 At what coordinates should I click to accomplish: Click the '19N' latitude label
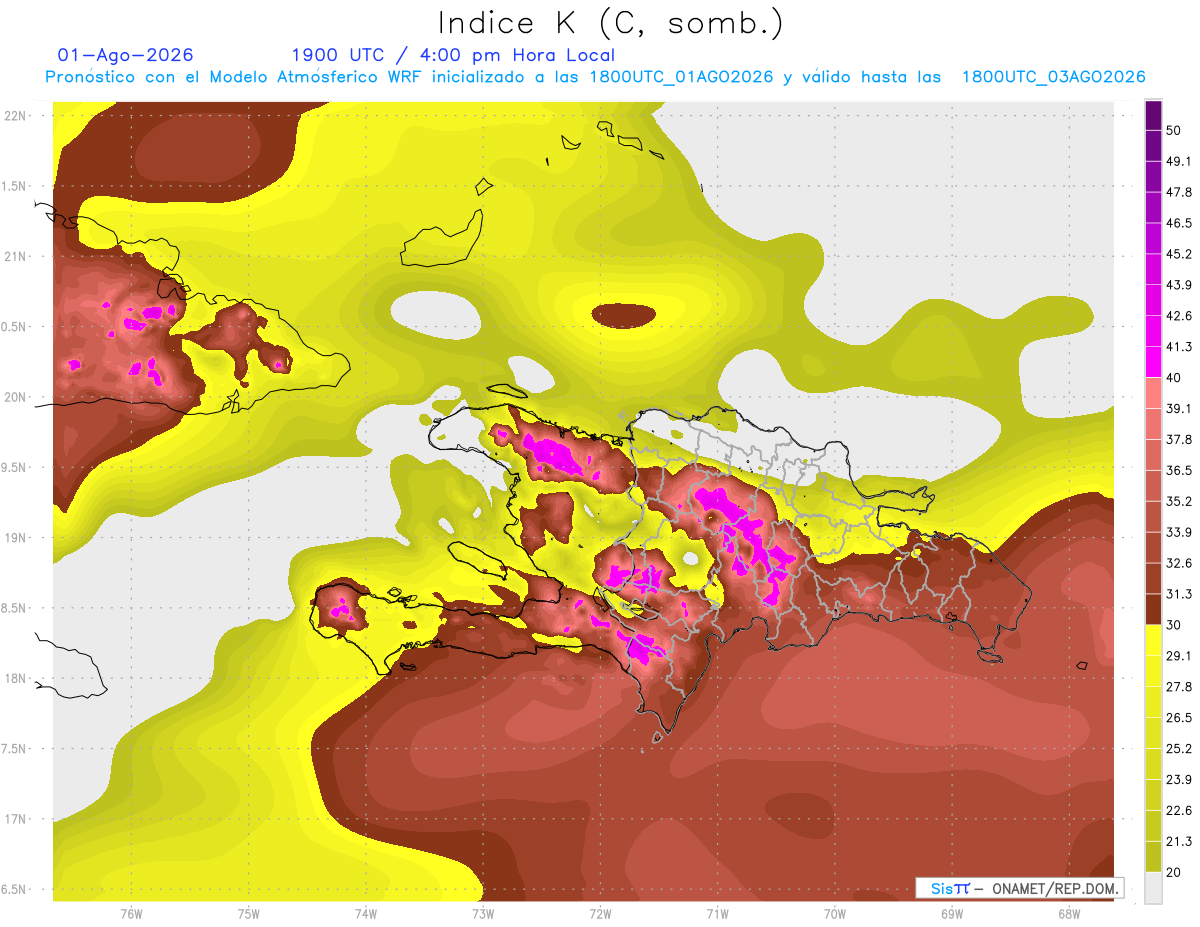click(15, 537)
